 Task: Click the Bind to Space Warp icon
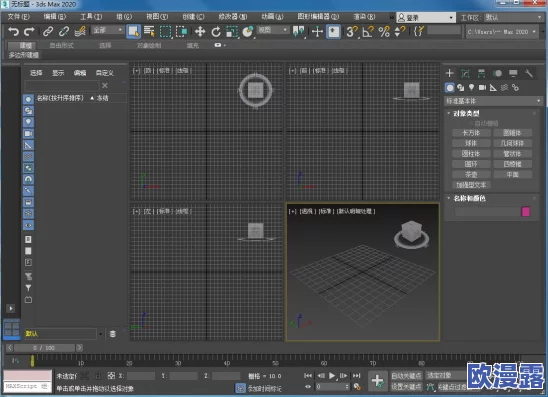click(80, 31)
